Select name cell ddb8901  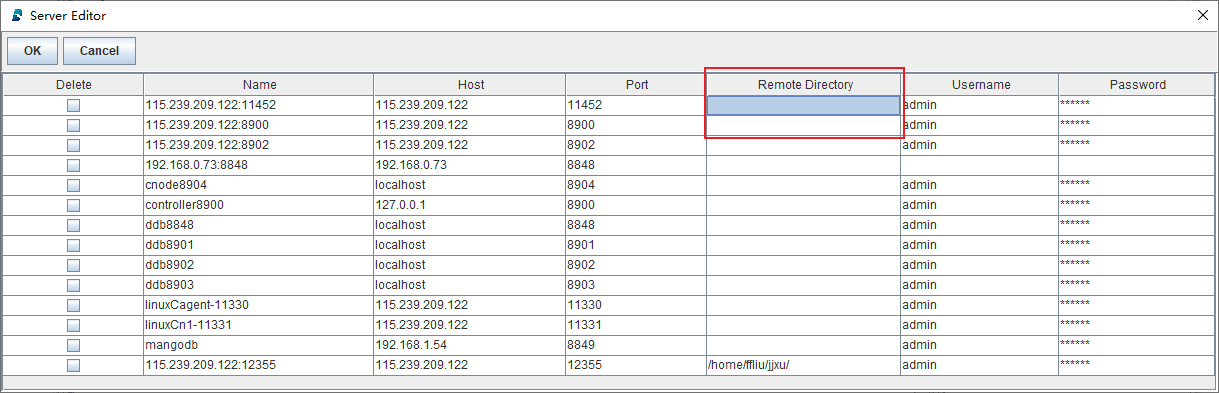pyautogui.click(x=259, y=245)
